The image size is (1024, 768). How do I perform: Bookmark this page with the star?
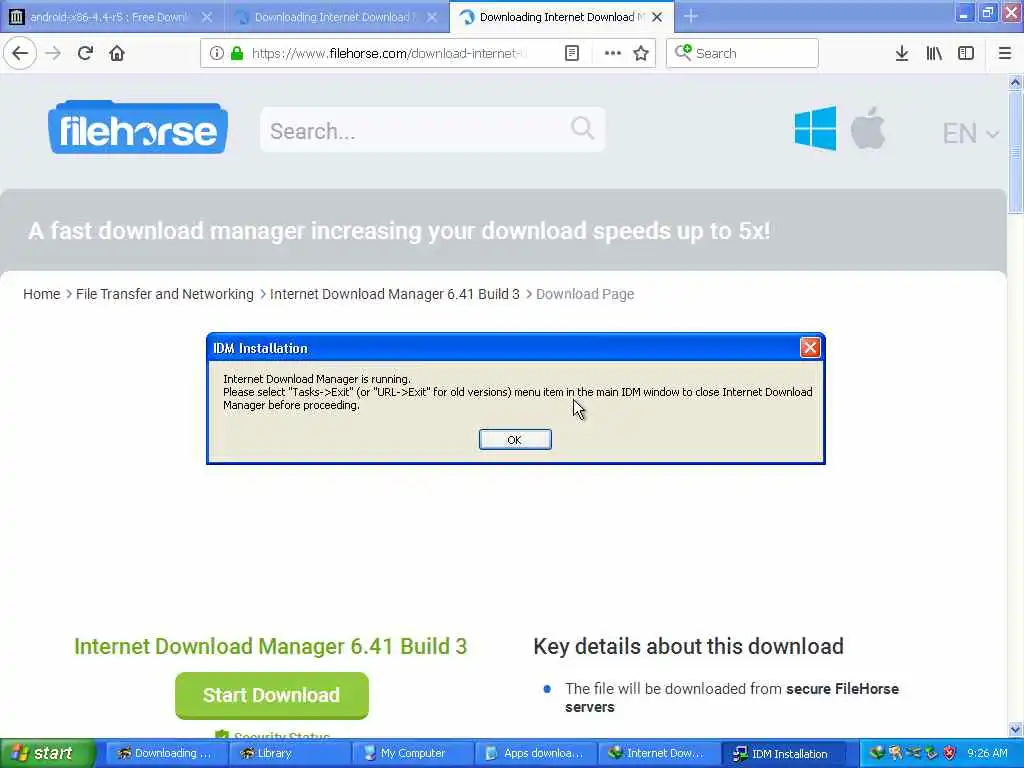[641, 53]
